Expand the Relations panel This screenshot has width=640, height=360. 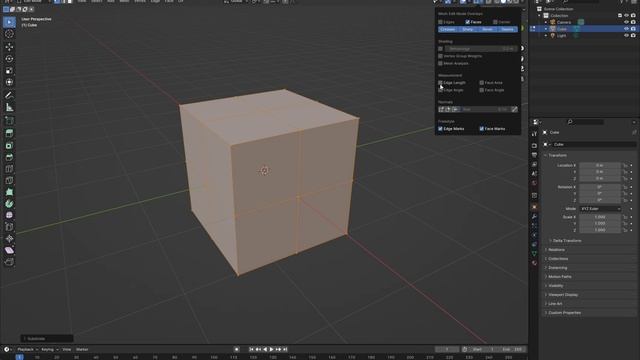[x=556, y=250]
